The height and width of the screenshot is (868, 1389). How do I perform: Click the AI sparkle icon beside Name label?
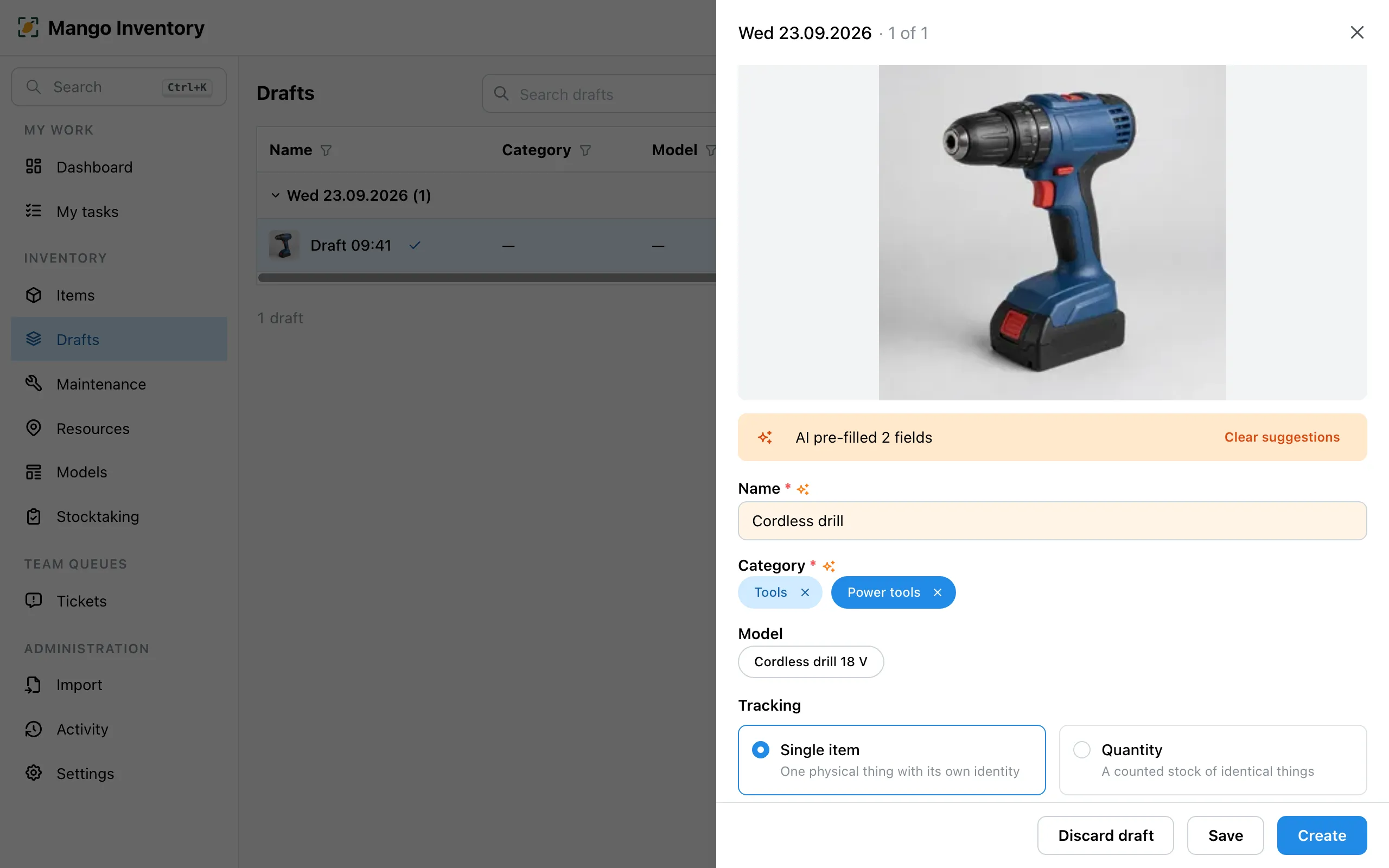coord(802,489)
